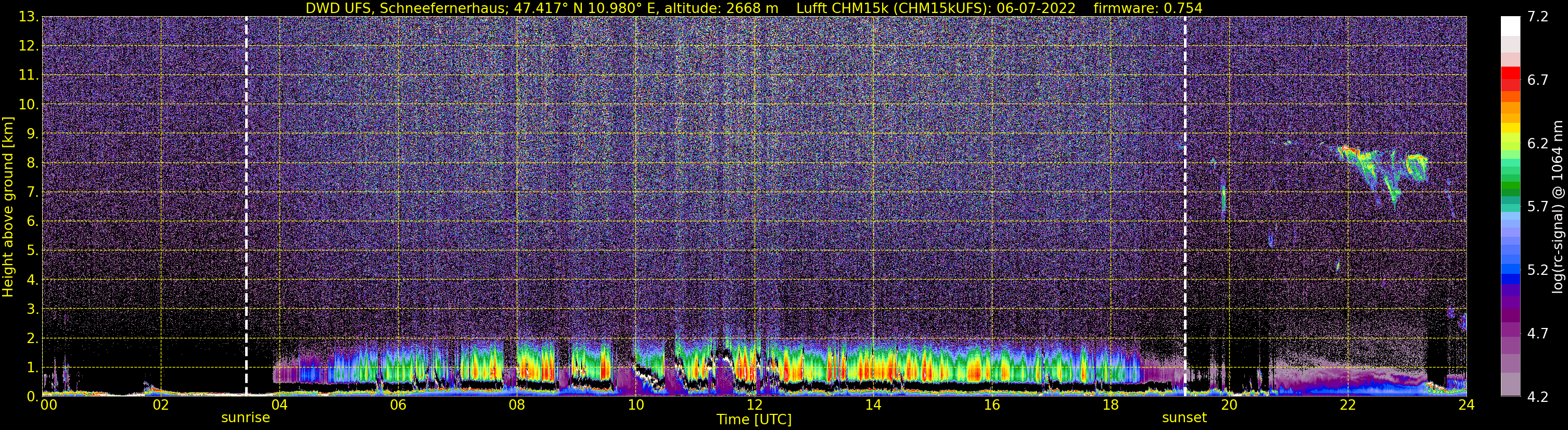This screenshot has height=430, width=1568.
Task: Click height axis tick '8.'
Action: 32,162
